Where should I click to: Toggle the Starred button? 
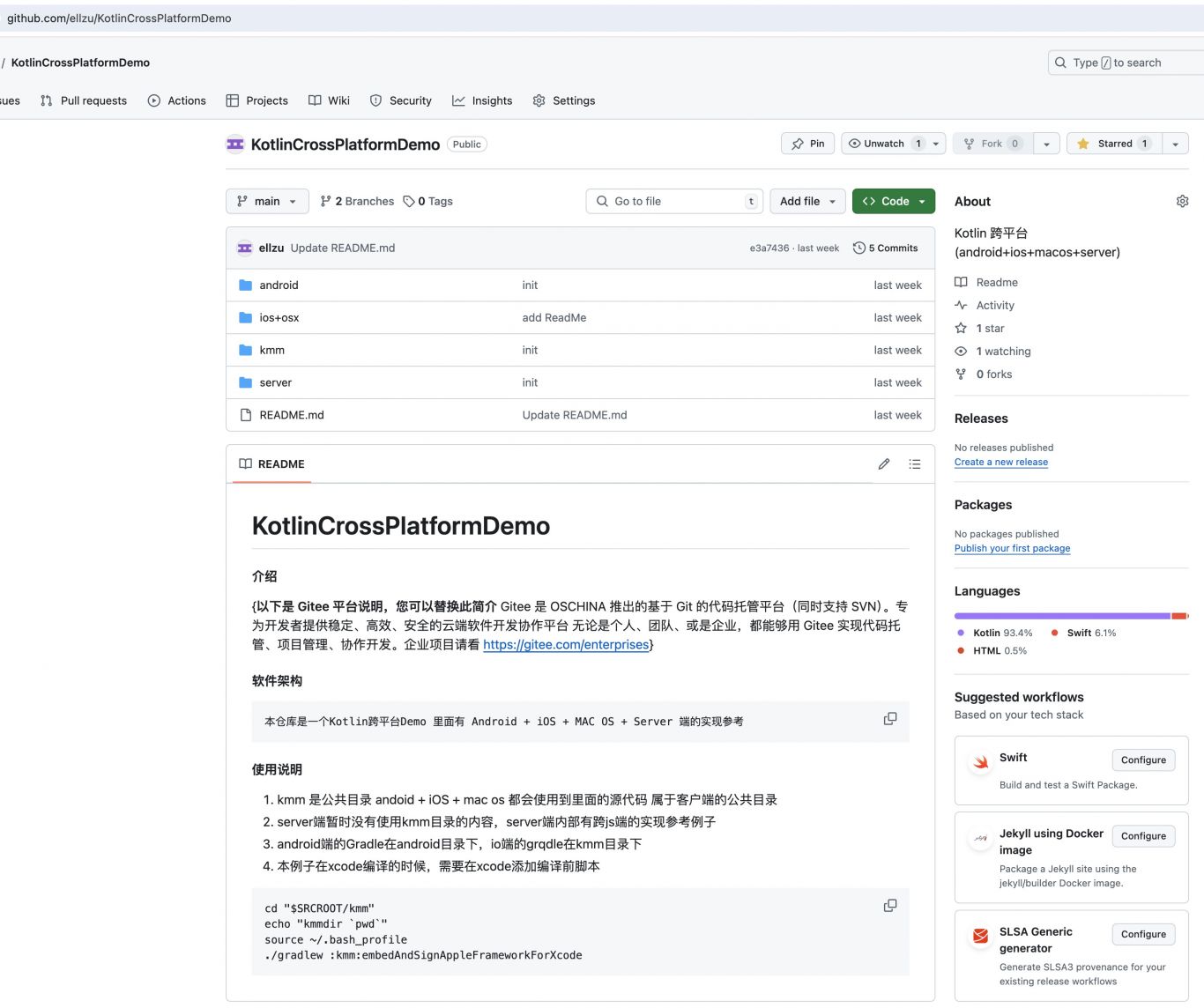tap(1114, 144)
